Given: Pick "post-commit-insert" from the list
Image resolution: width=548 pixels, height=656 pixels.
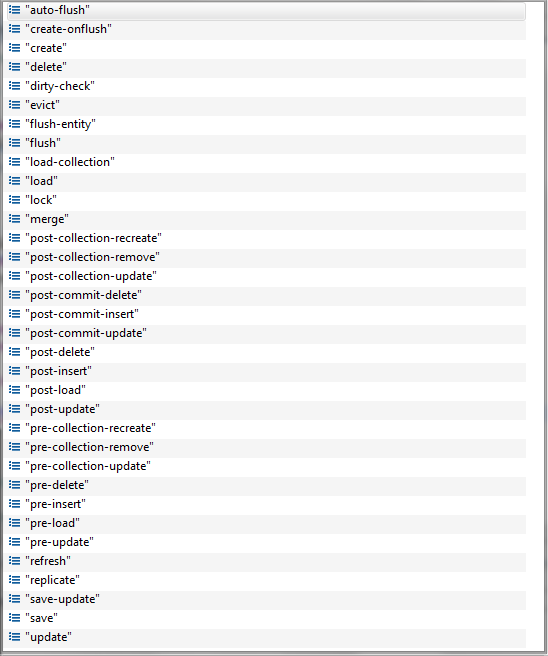Looking at the screenshot, I should (x=266, y=314).
